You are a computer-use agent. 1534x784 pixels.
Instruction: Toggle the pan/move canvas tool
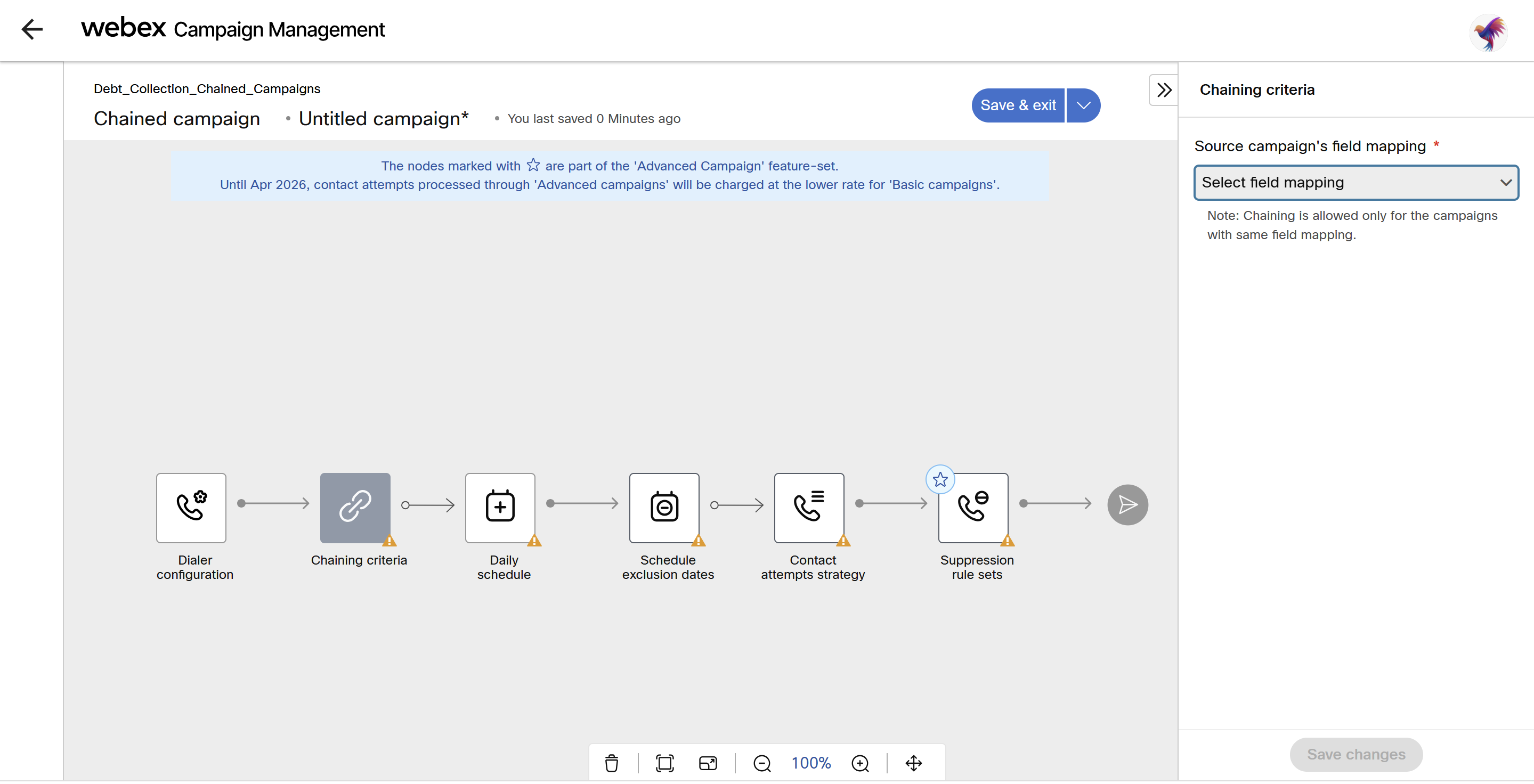click(x=913, y=763)
